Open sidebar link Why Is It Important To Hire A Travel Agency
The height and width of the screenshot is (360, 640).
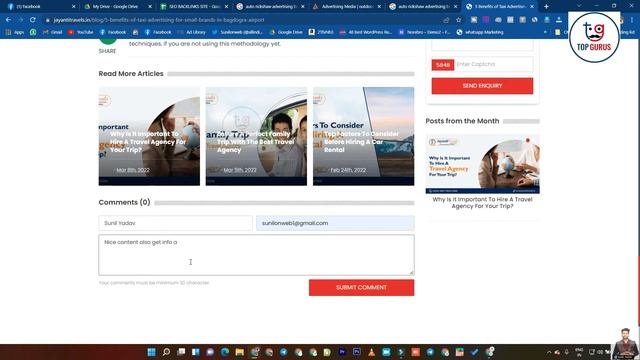tap(482, 202)
